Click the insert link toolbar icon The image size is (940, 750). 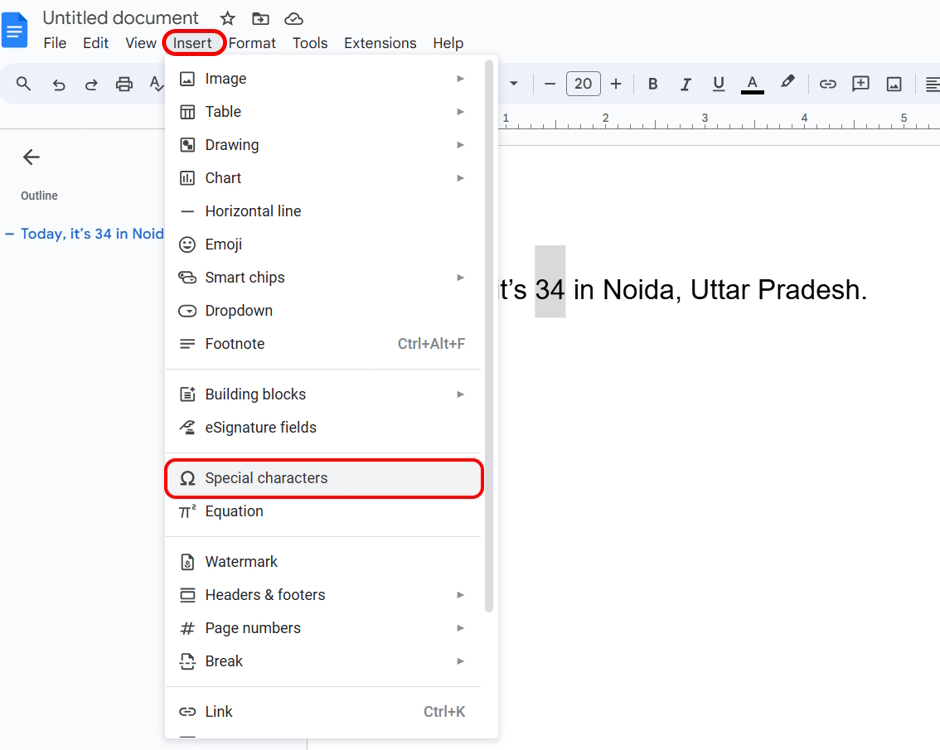click(828, 84)
